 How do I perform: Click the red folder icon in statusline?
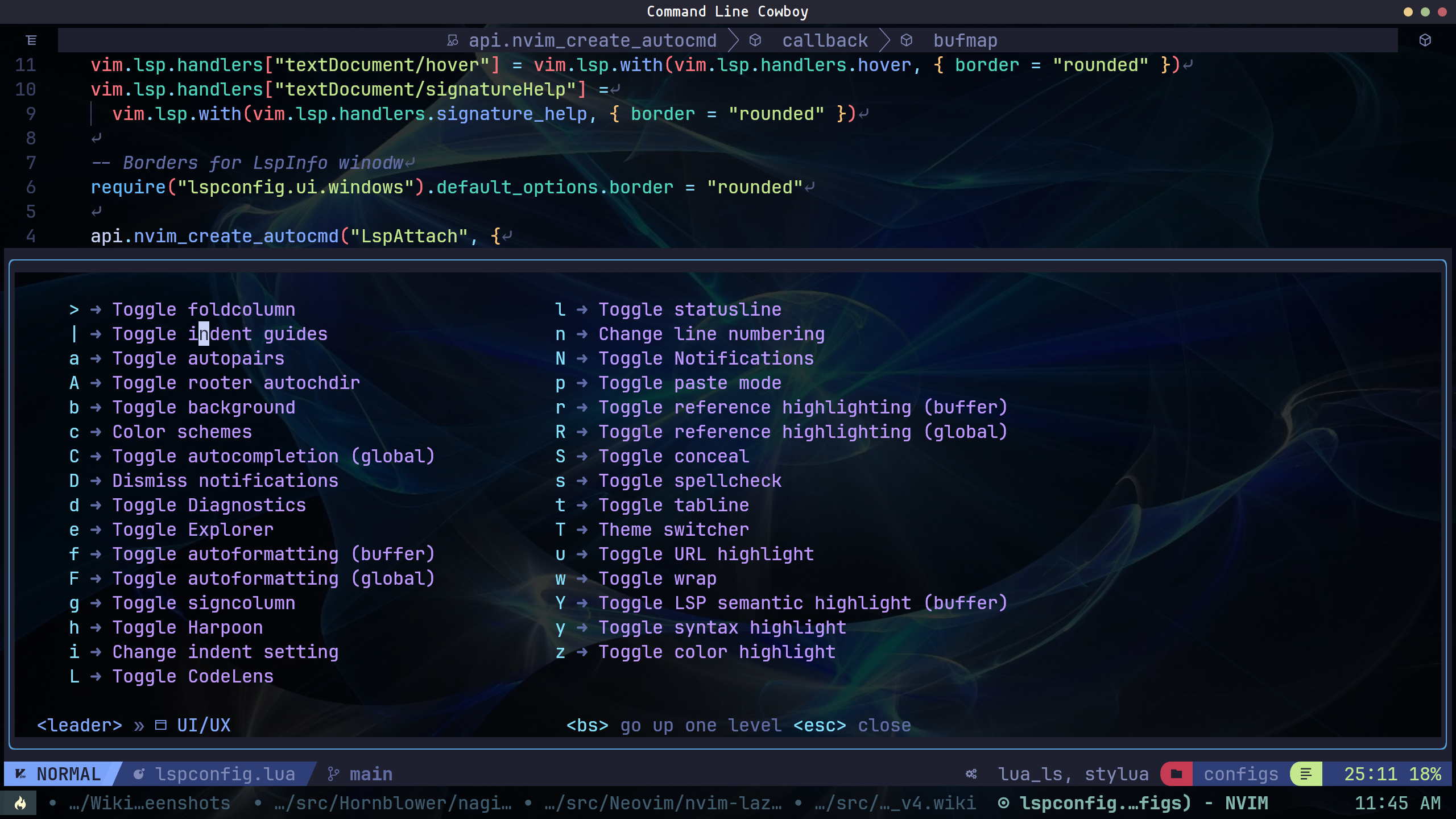click(1176, 774)
